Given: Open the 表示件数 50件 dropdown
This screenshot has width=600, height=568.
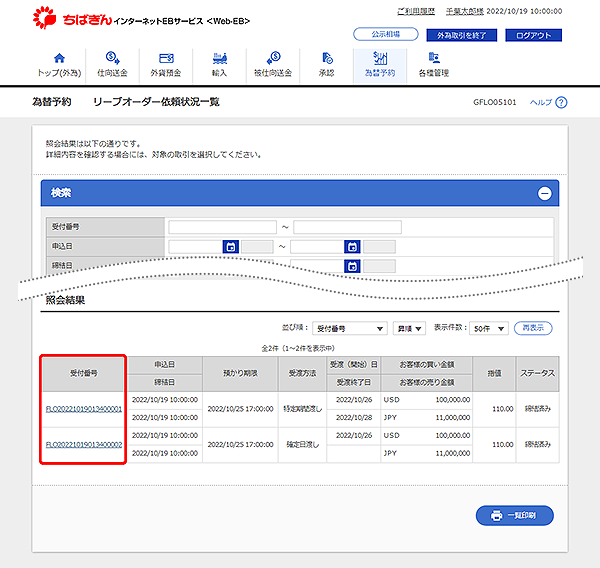Looking at the screenshot, I should coord(489,328).
